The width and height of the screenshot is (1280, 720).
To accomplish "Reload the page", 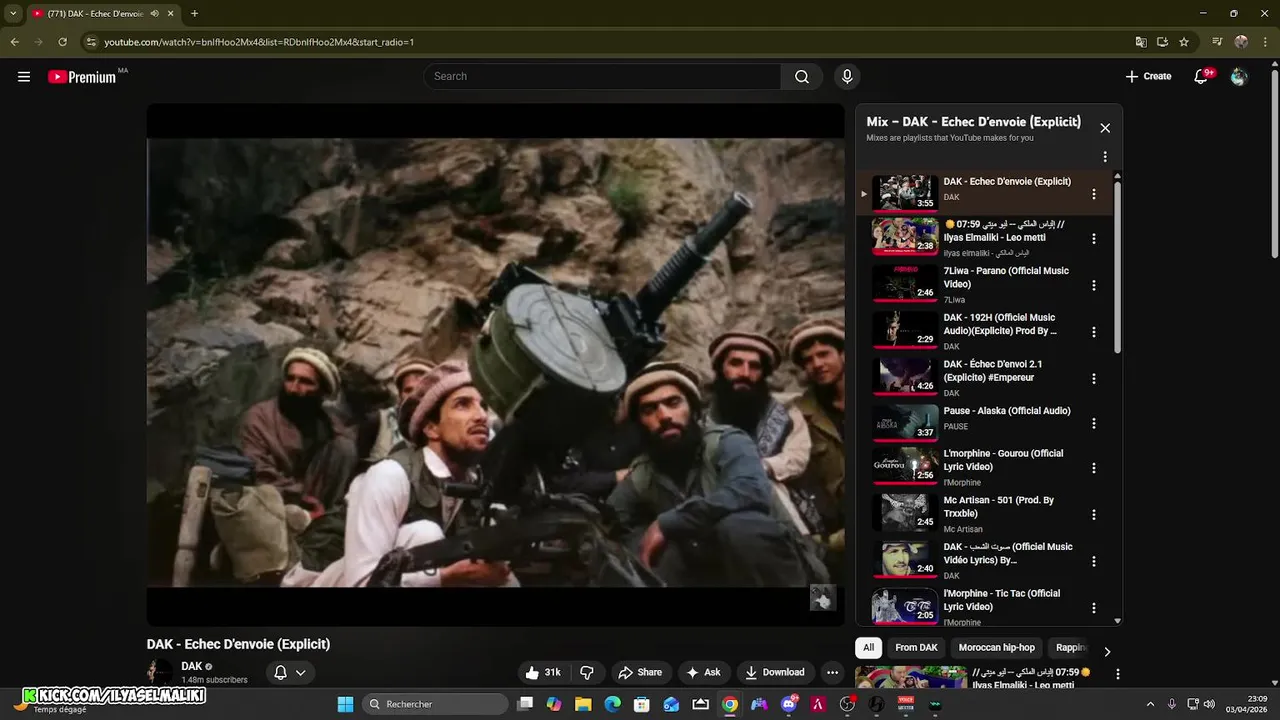I will [x=62, y=42].
